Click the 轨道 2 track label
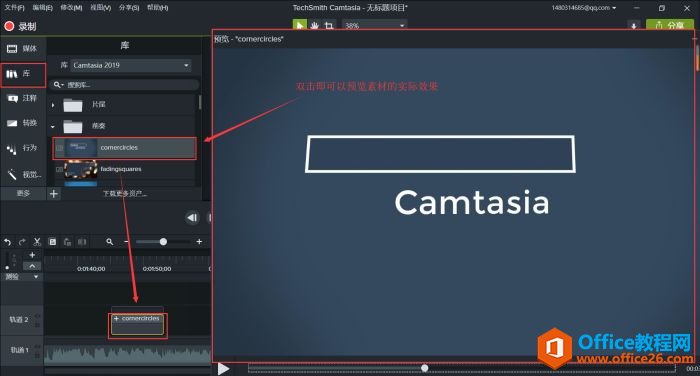This screenshot has width=700, height=376. tap(19, 320)
